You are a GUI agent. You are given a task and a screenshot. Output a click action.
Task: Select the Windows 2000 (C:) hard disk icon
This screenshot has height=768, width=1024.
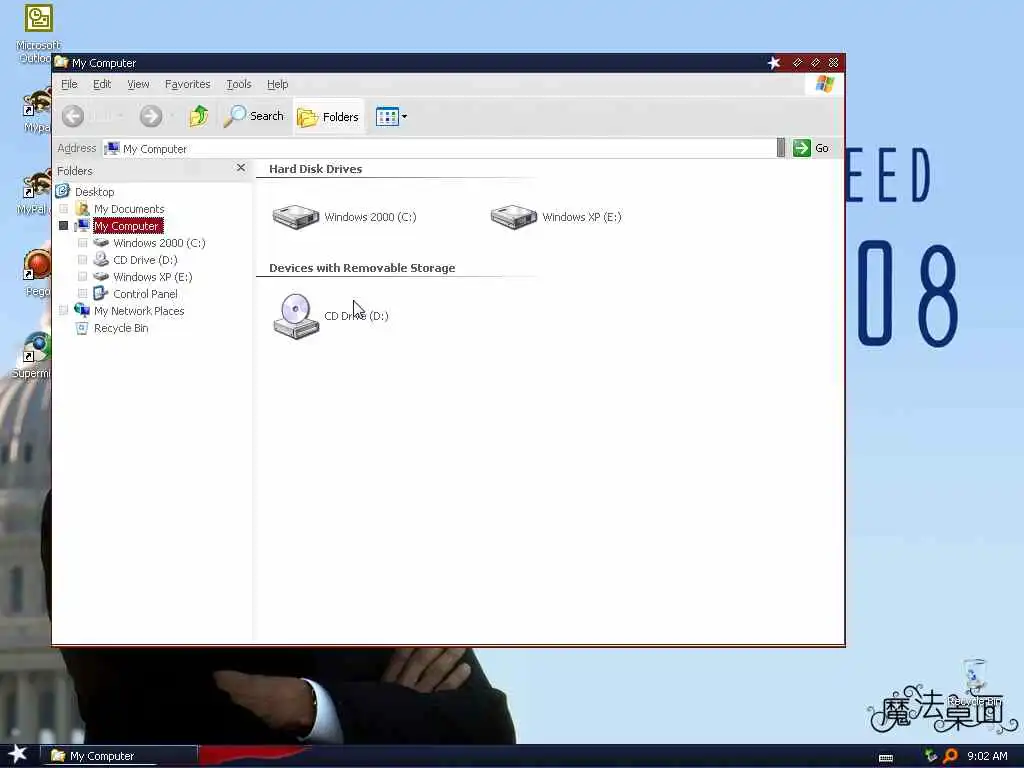296,217
